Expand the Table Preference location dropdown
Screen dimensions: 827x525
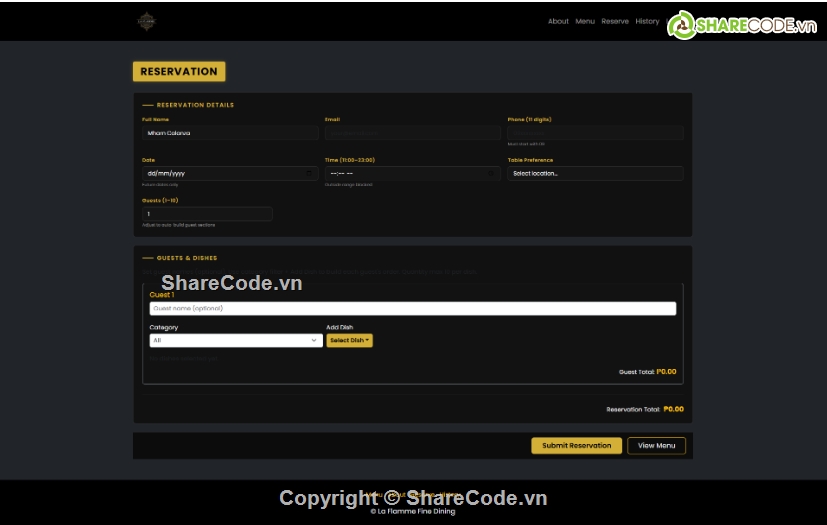pyautogui.click(x=595, y=173)
